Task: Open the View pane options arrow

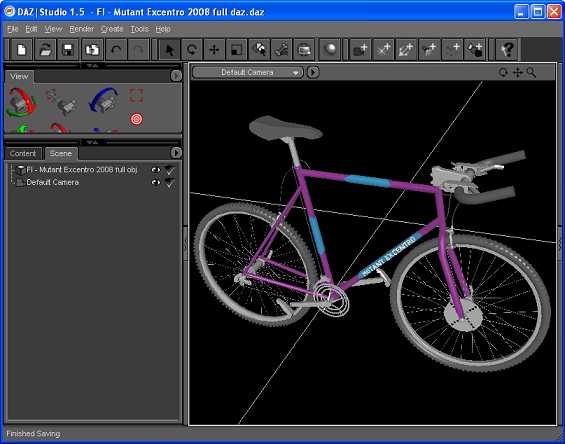Action: pos(176,76)
